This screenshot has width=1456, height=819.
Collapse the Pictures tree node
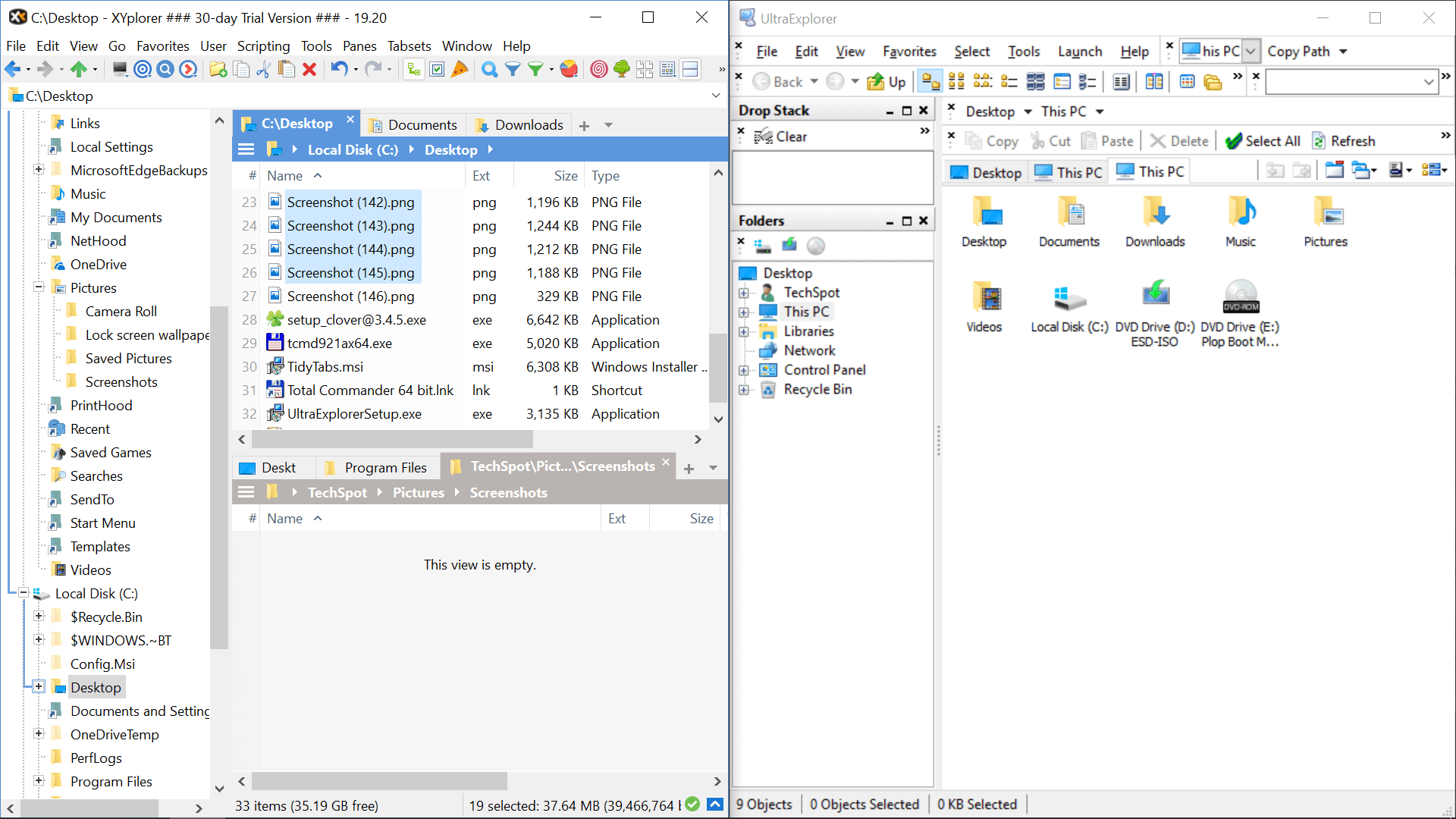[x=39, y=287]
